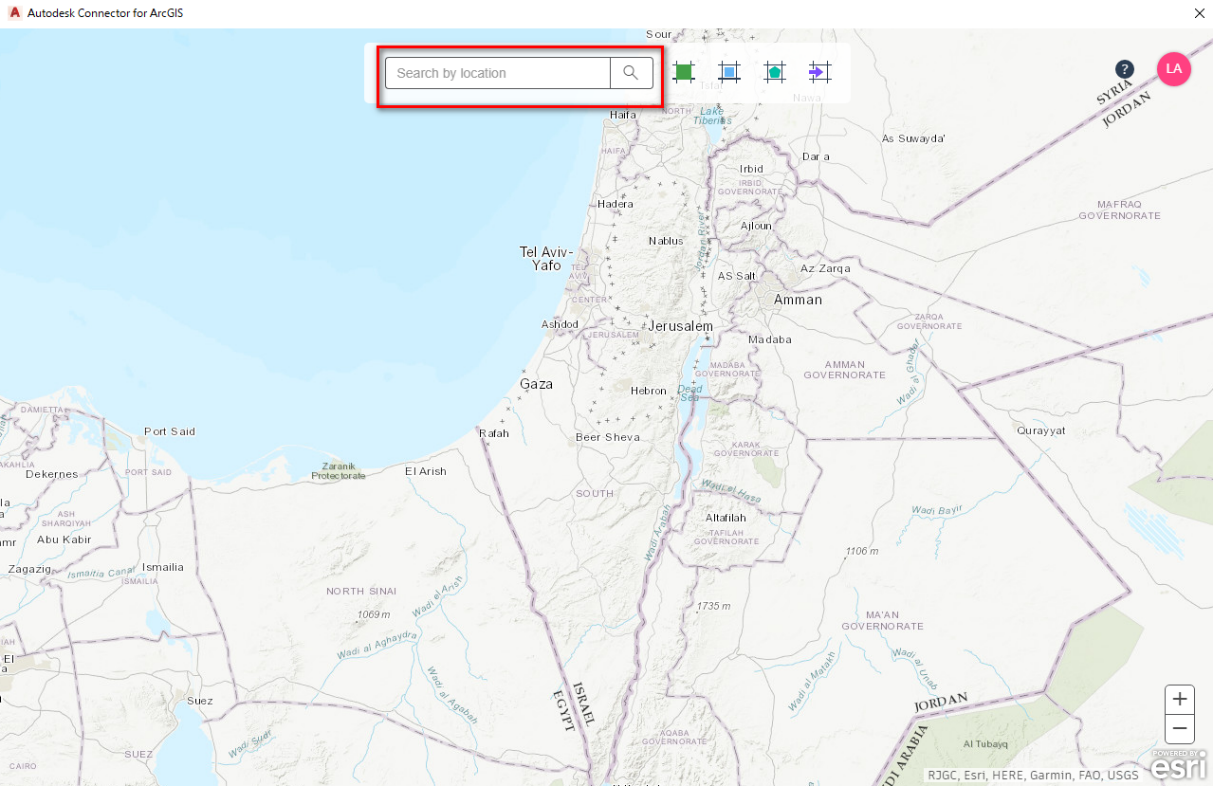This screenshot has height=786, width=1213.
Task: Click the Autodesk logo in title bar
Action: click(14, 13)
